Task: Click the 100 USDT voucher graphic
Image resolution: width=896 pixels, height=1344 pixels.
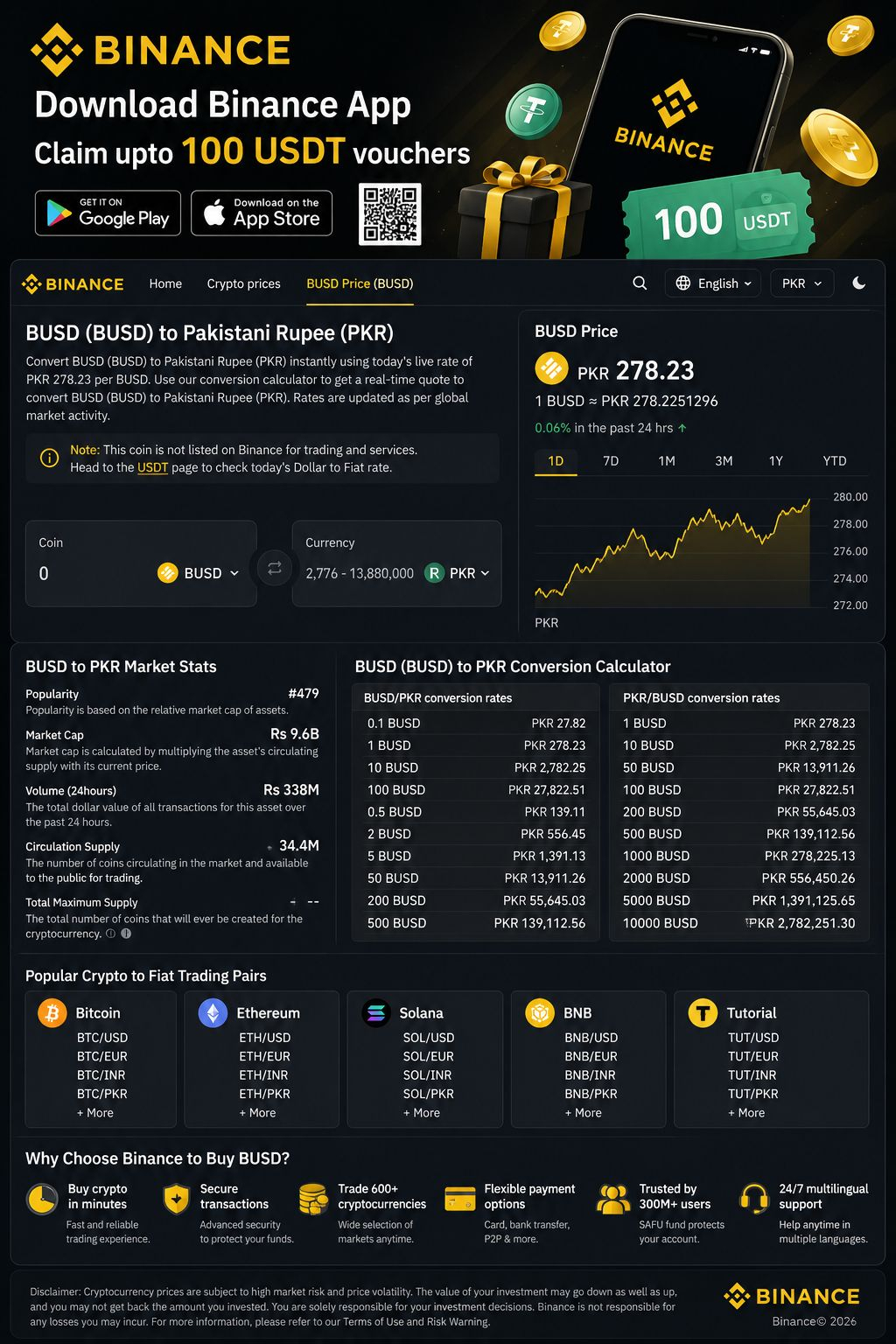Action: tap(718, 215)
